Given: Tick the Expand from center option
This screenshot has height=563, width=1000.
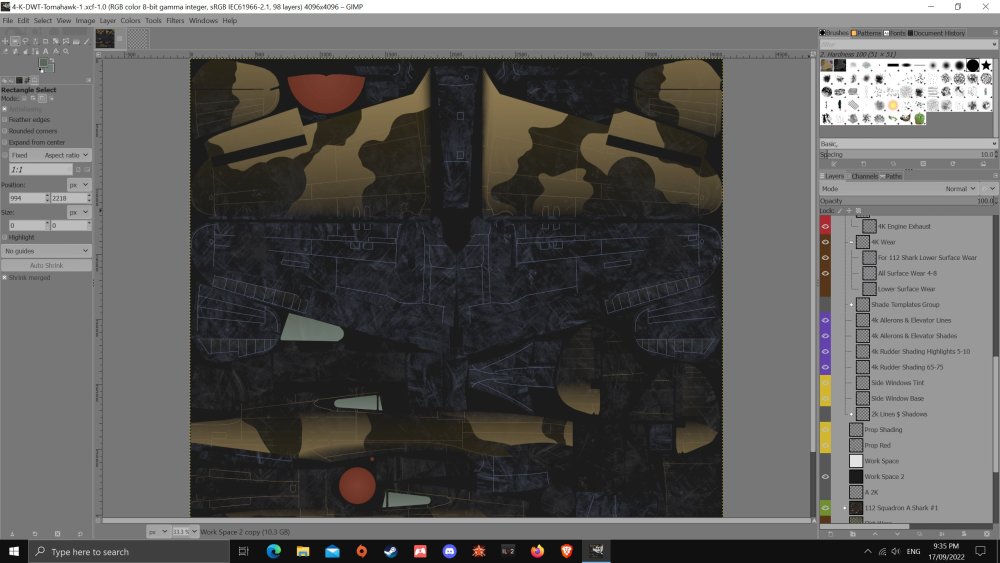Looking at the screenshot, I should point(4,143).
